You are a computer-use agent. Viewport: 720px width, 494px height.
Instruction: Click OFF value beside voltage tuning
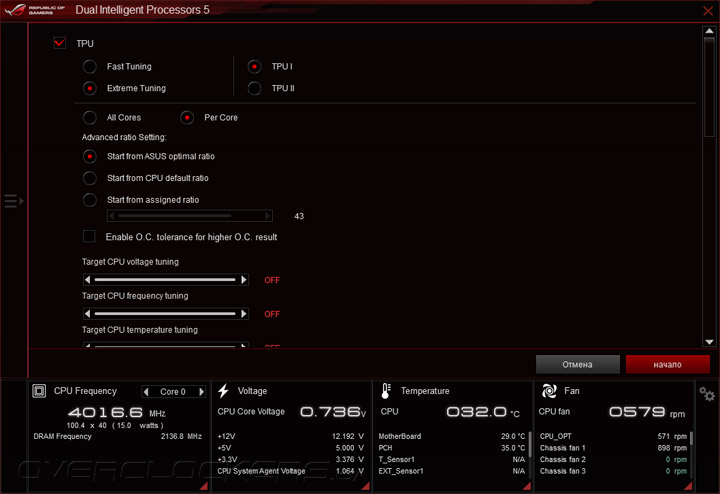(272, 280)
